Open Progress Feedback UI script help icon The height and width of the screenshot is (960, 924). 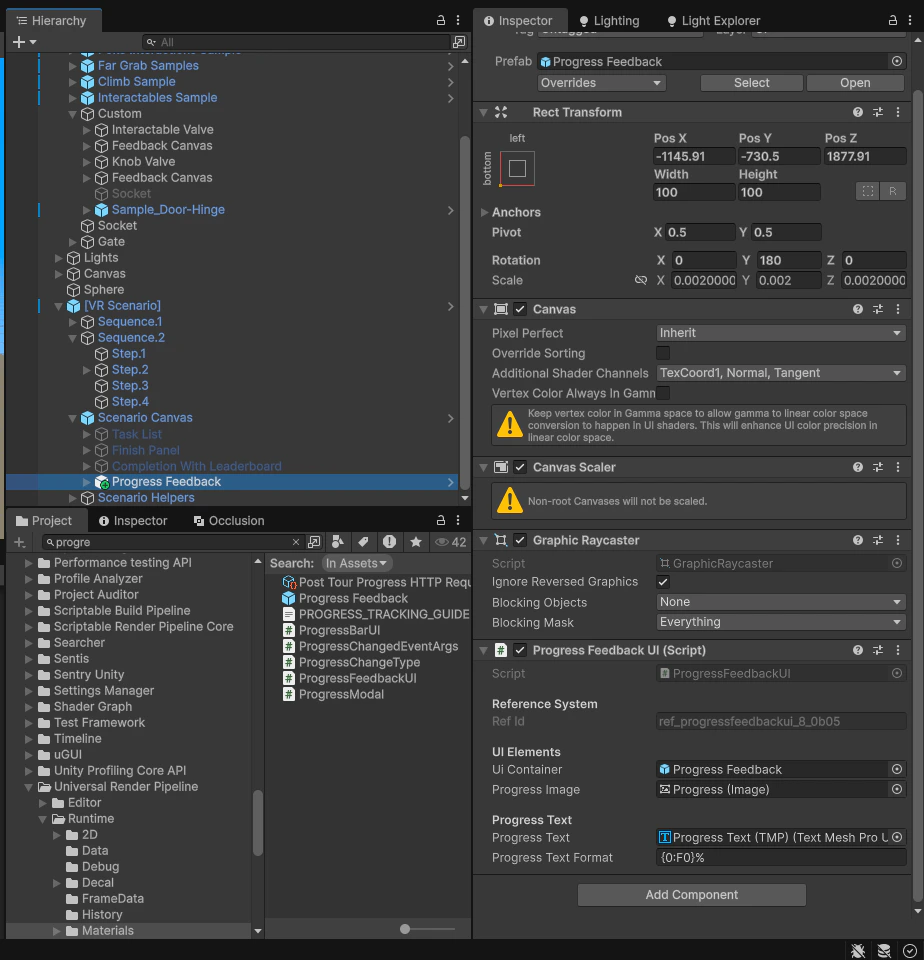click(857, 650)
